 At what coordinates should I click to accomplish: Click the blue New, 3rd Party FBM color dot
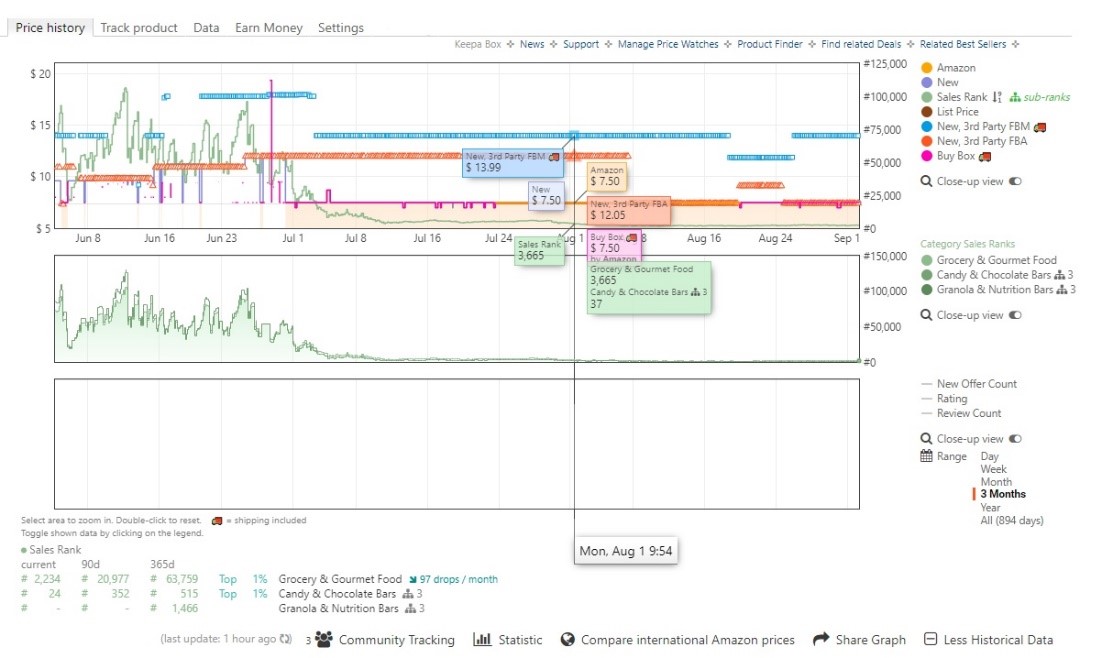pyautogui.click(x=927, y=127)
